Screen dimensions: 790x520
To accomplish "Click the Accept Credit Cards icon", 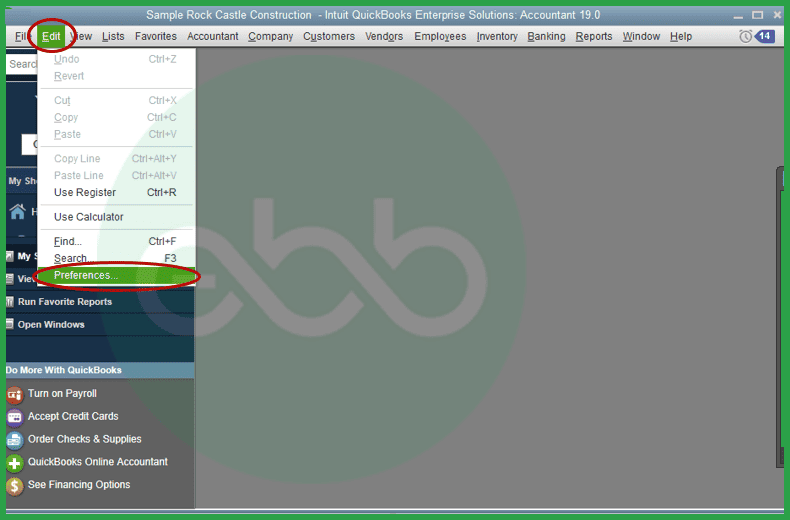I will tap(15, 417).
